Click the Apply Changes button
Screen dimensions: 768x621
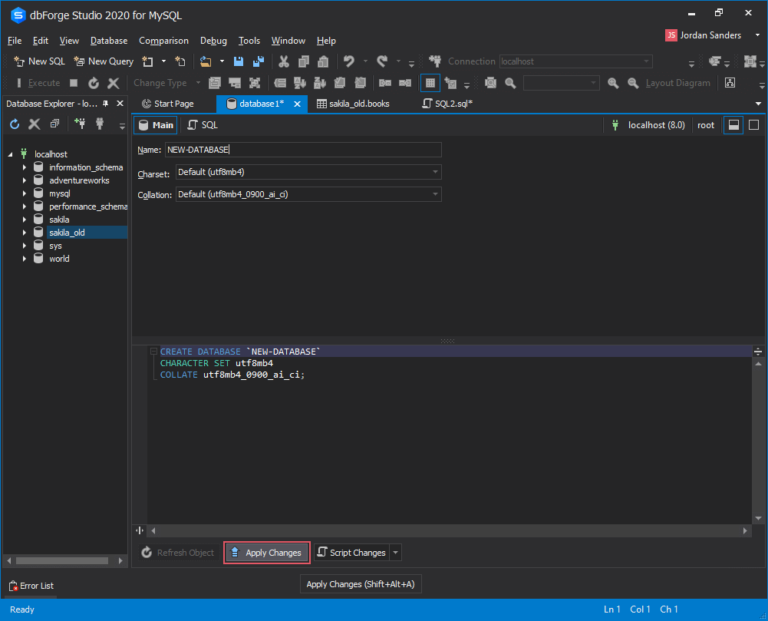click(267, 552)
